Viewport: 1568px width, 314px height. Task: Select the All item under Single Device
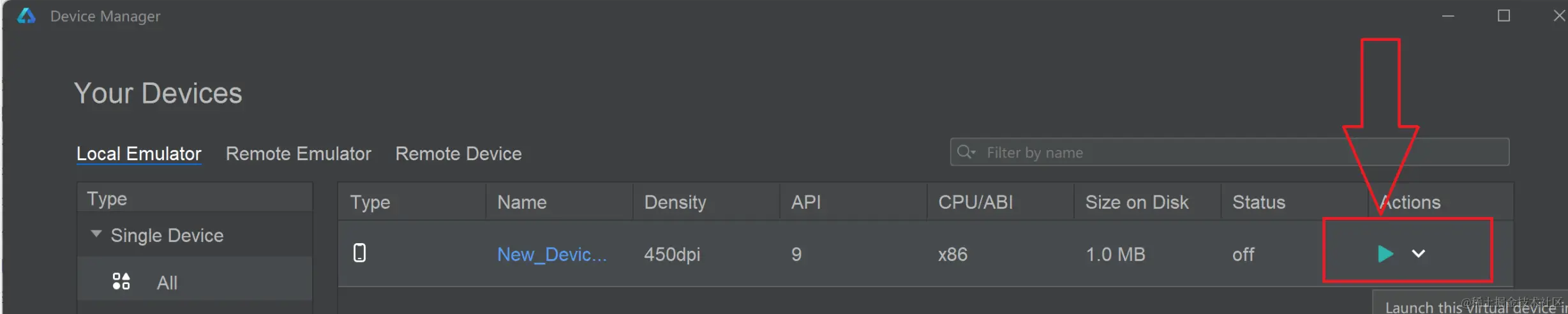coord(167,283)
